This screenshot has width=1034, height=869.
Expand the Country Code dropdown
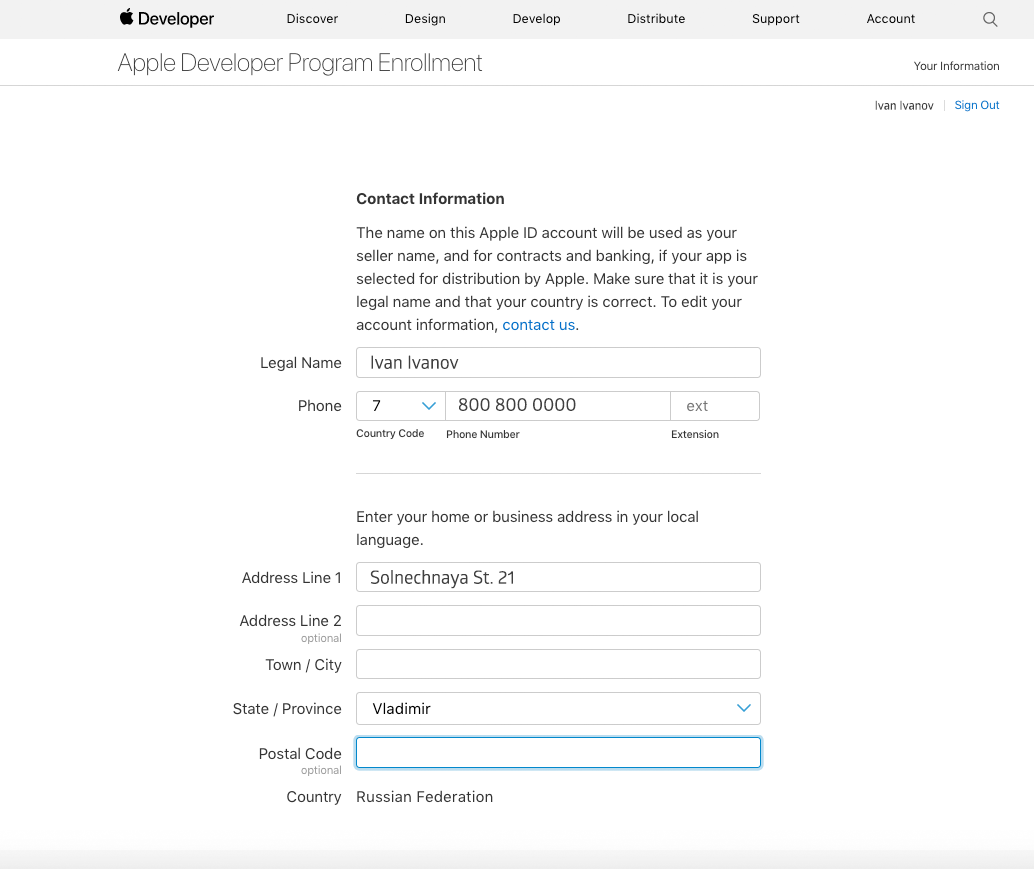click(401, 406)
